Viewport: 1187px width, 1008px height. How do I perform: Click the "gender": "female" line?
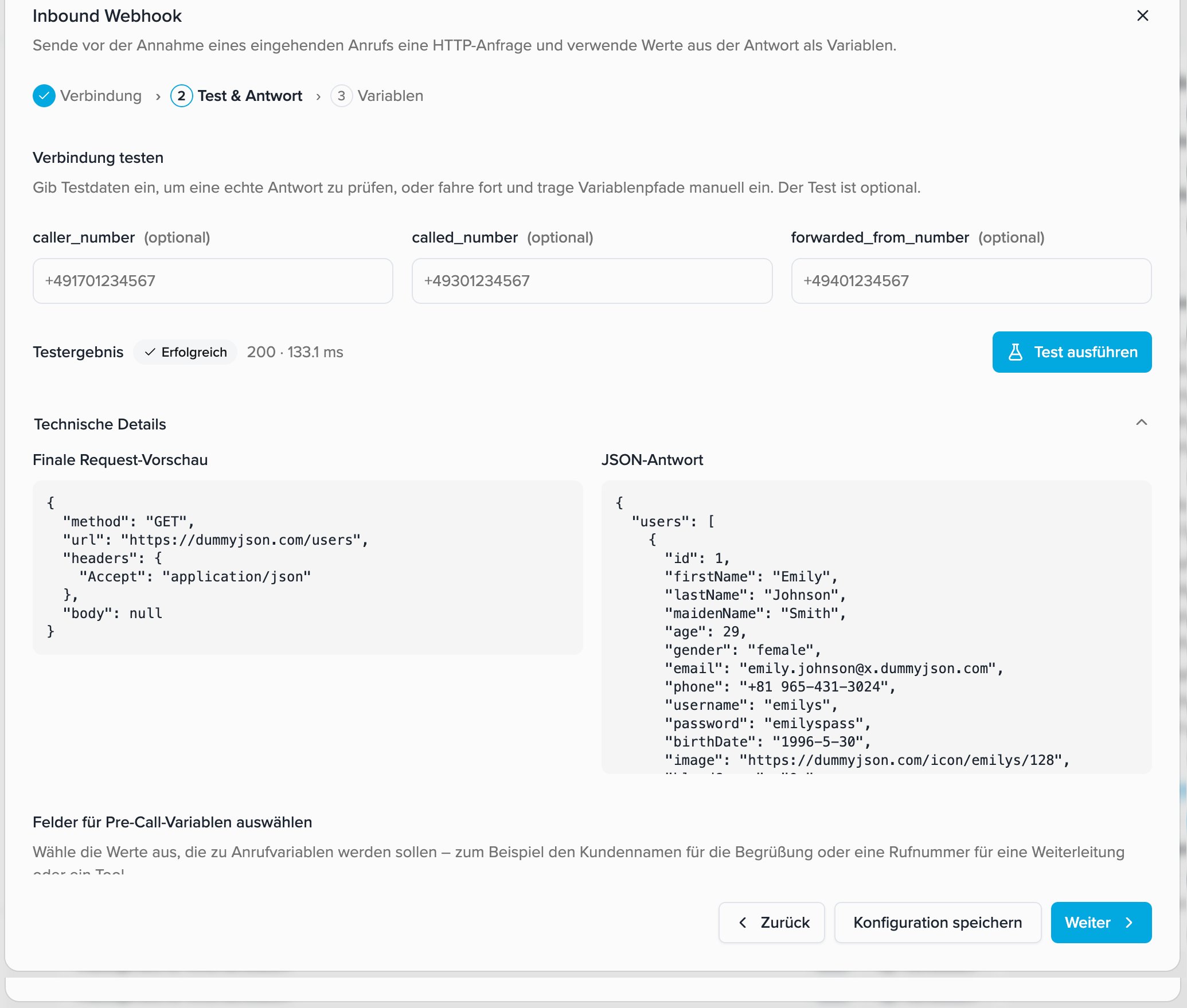tap(743, 650)
